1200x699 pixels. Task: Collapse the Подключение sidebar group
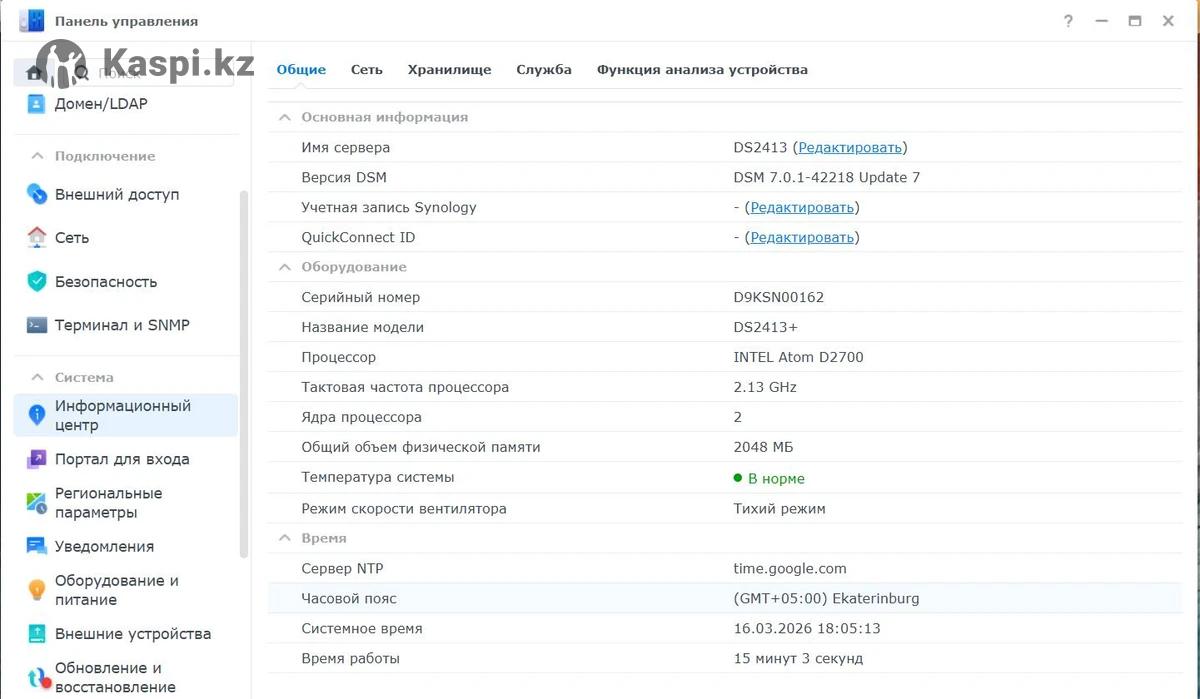37,156
